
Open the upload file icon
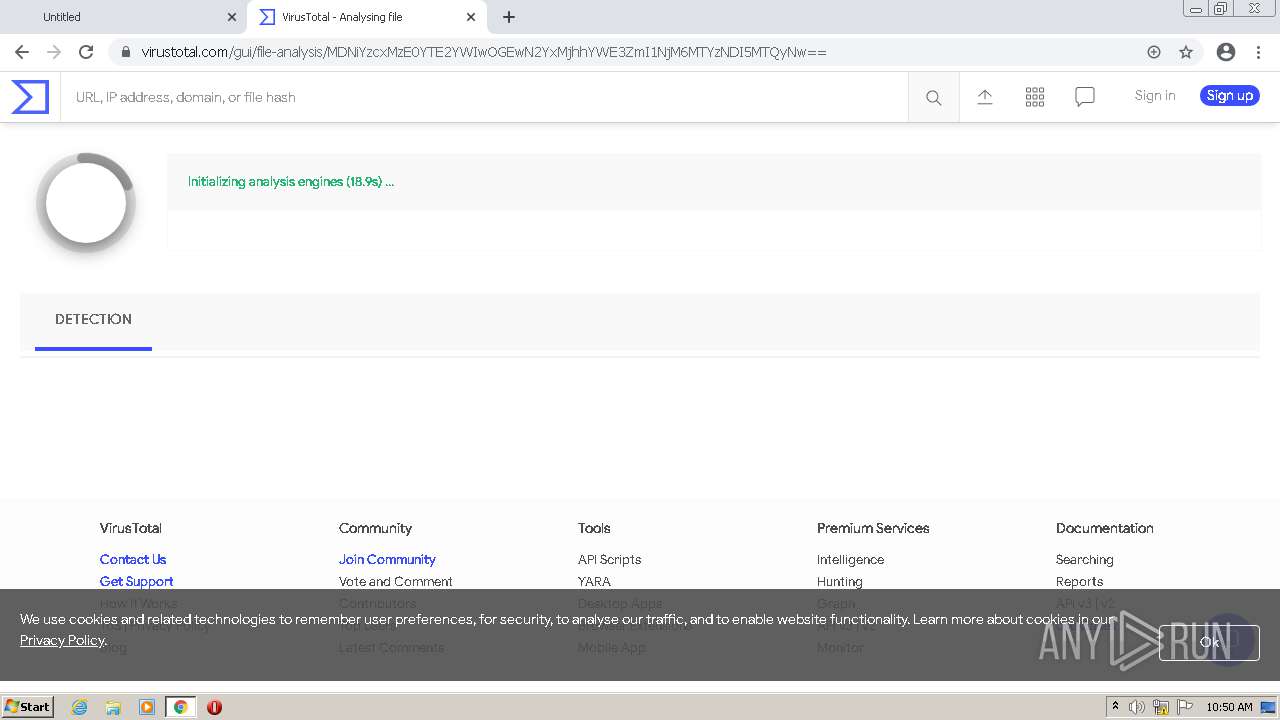click(x=985, y=97)
